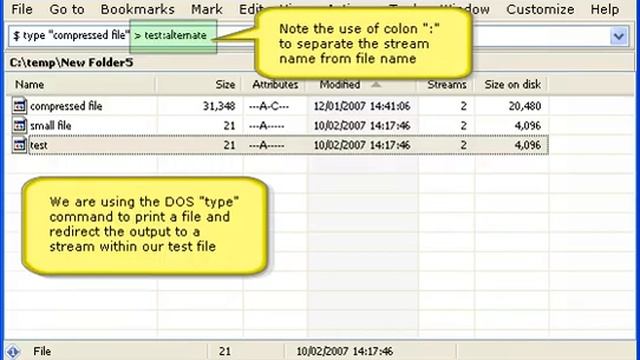The image size is (640, 360).
Task: Open the Customize menu
Action: pyautogui.click(x=540, y=9)
